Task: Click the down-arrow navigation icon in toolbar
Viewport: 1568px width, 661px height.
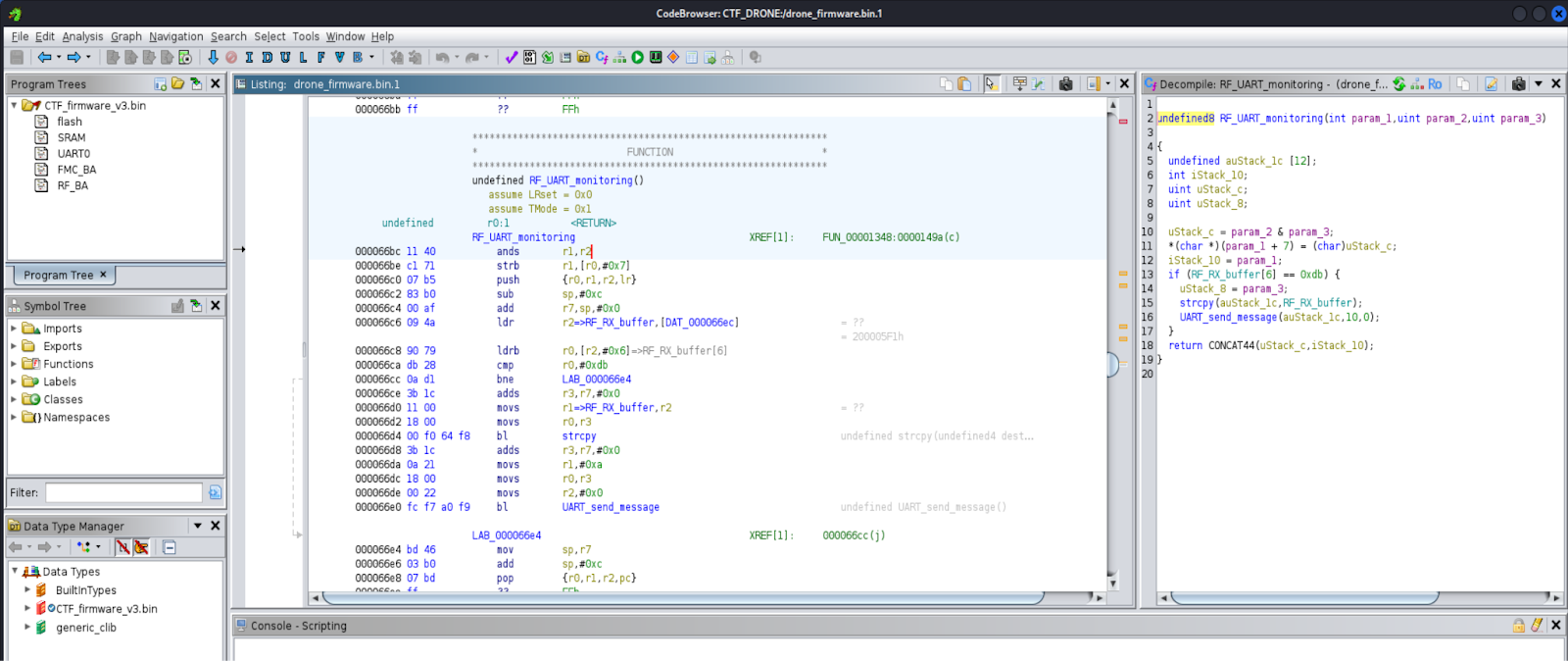Action: (213, 58)
